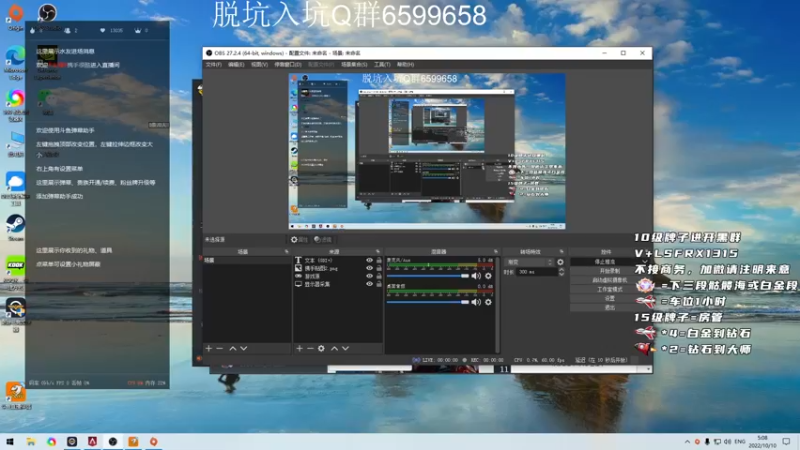Lock the Text (GDI+) source
The image size is (800, 450).
pos(379,260)
